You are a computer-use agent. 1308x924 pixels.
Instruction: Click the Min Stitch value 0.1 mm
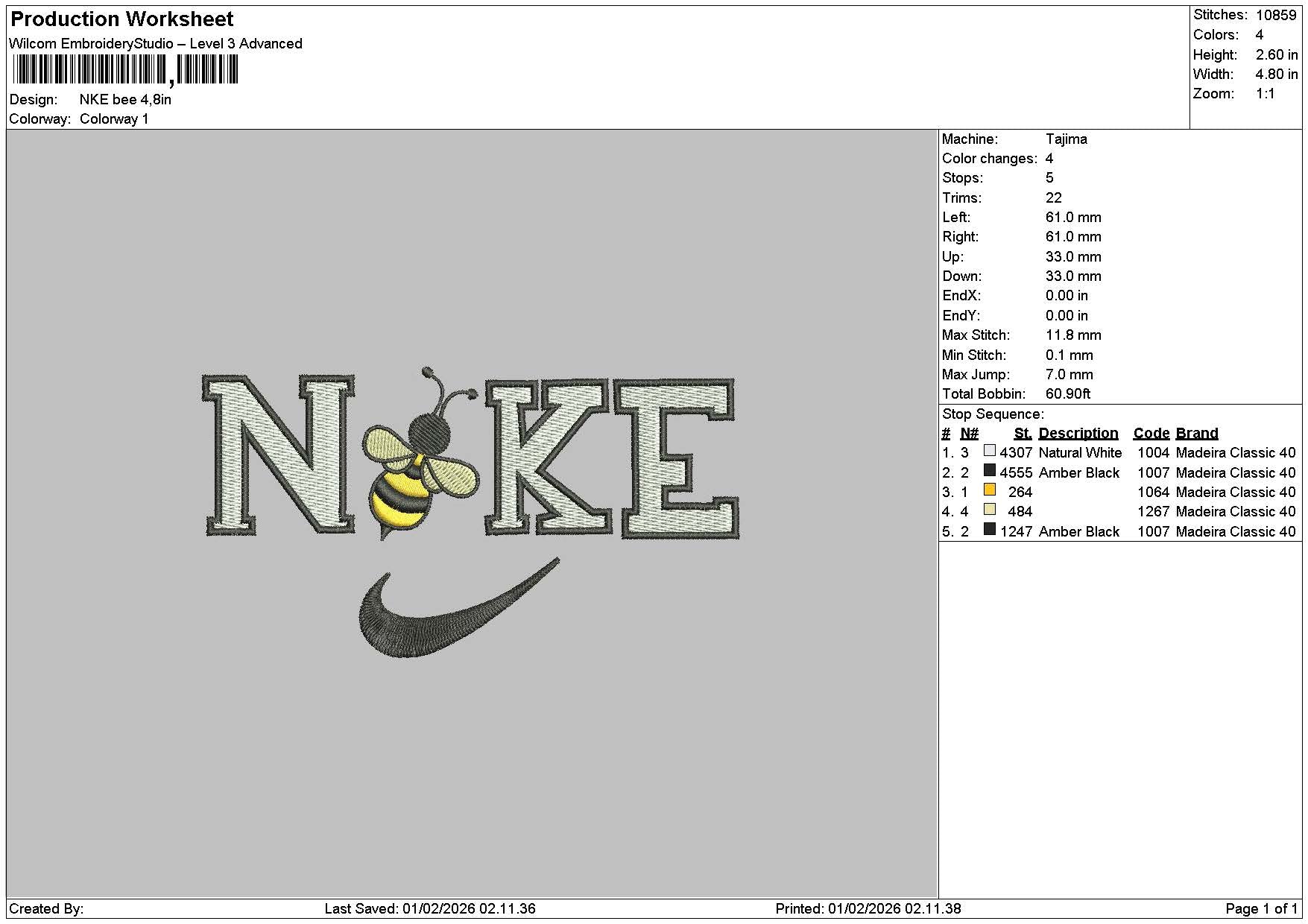pos(1070,355)
